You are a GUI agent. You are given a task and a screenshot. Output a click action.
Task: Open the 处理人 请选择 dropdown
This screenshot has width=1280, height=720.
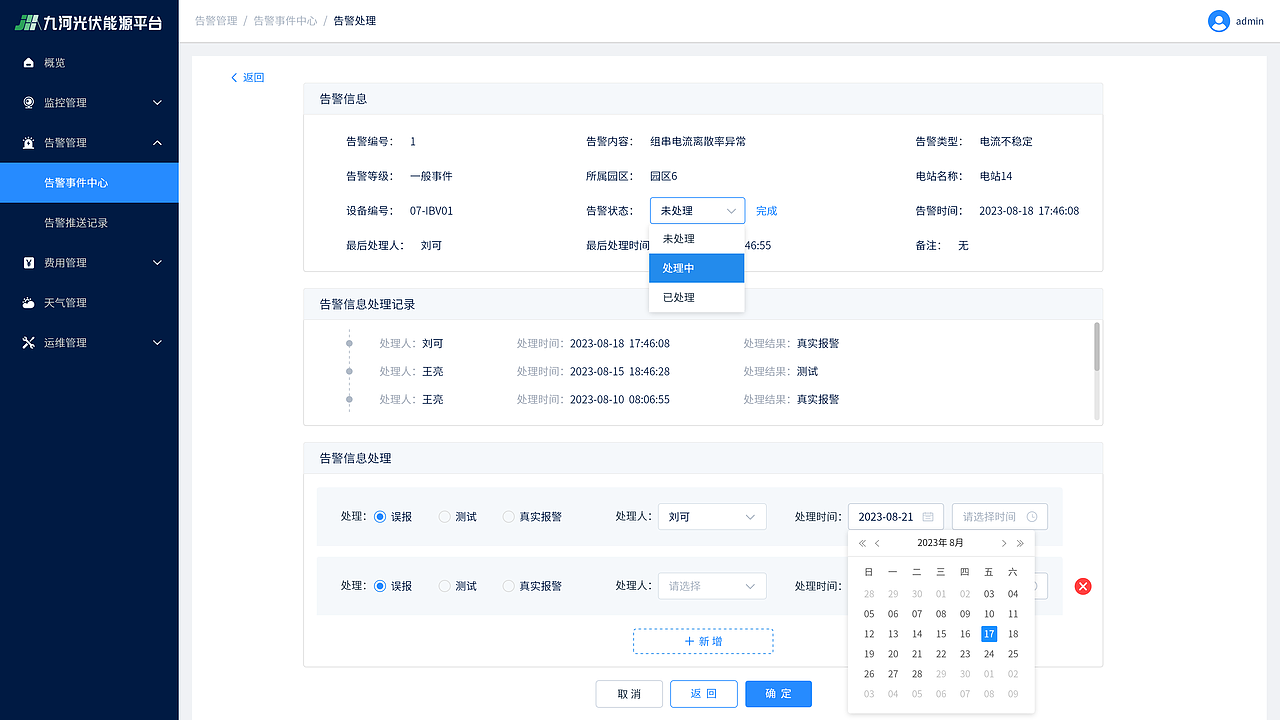tap(712, 586)
